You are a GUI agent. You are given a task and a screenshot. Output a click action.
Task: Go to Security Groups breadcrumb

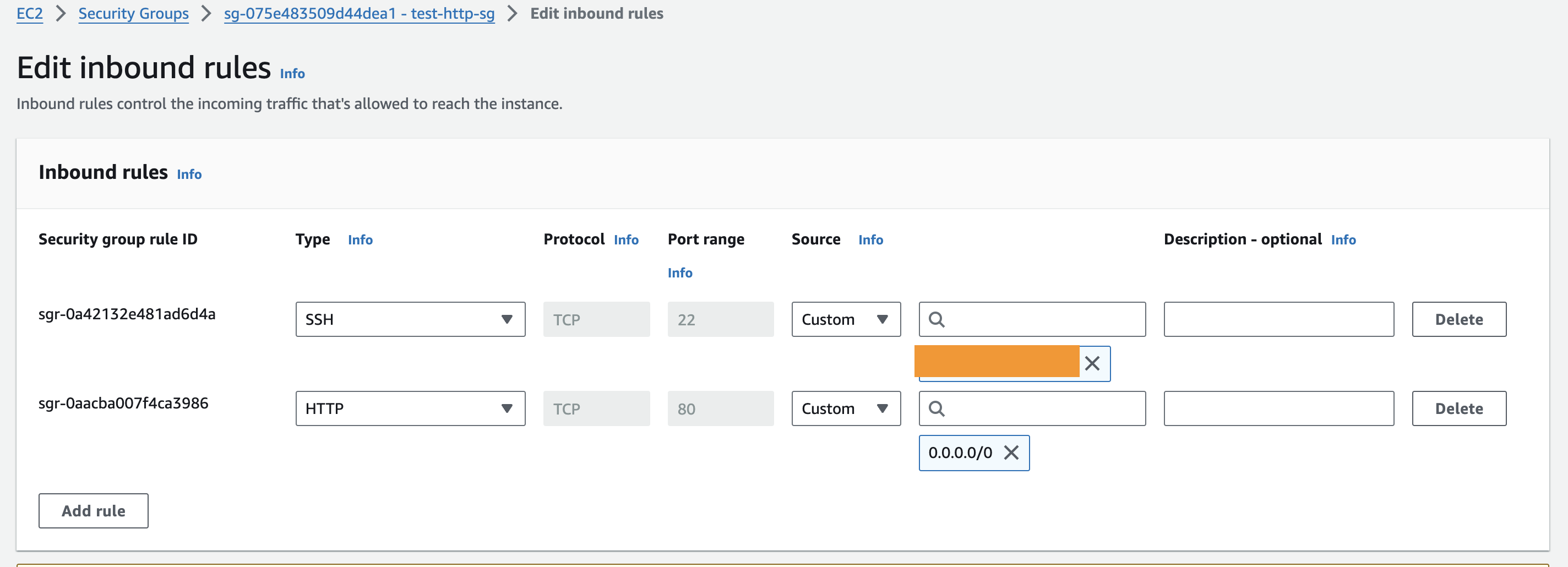[133, 13]
